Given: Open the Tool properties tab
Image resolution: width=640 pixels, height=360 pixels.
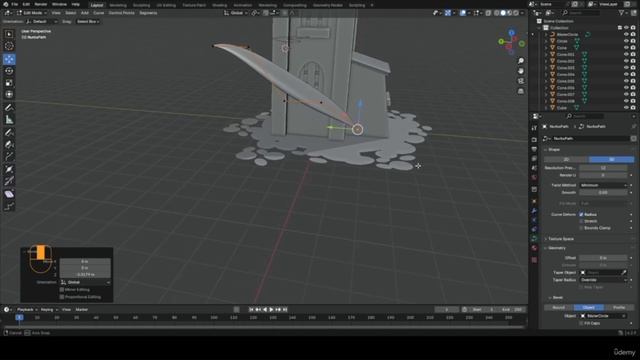Looking at the screenshot, I should [x=534, y=128].
